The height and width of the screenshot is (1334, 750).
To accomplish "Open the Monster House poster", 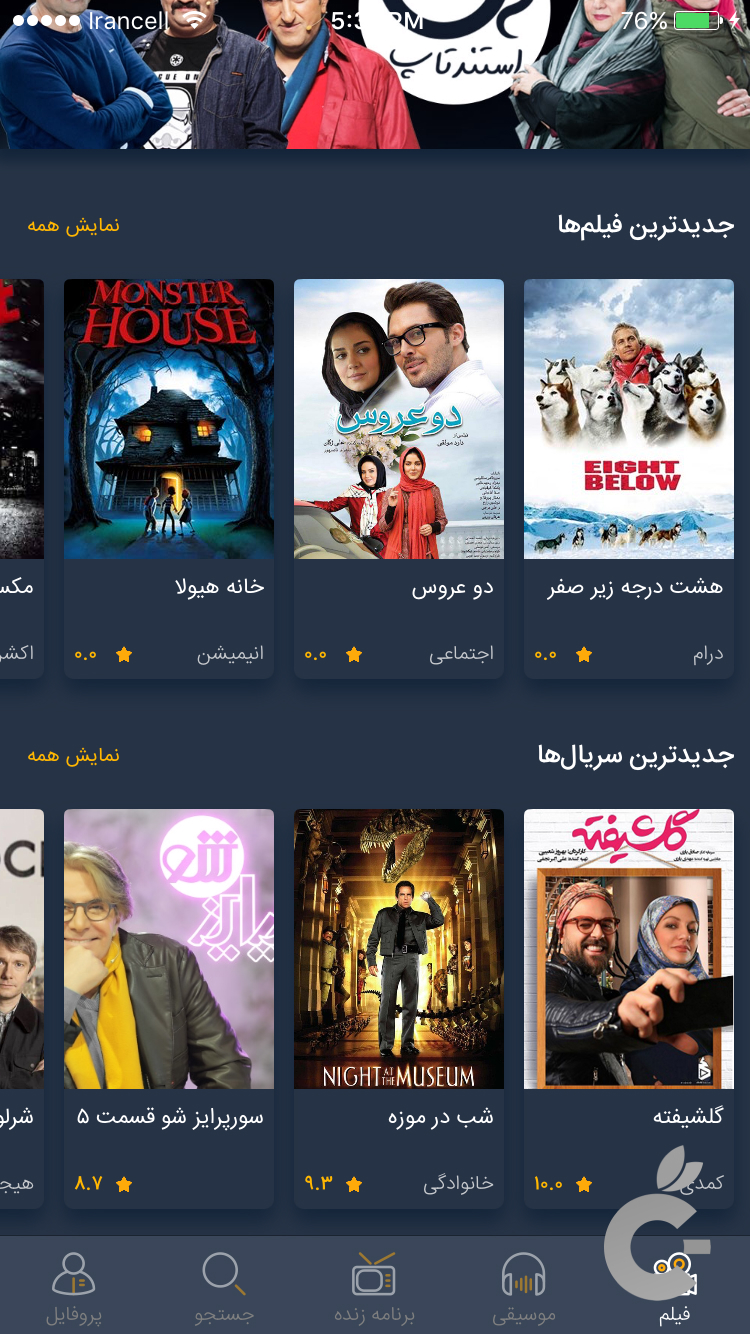I will click(169, 418).
